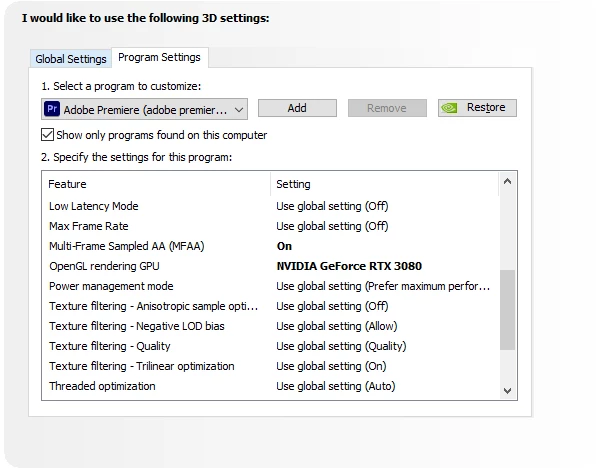Image resolution: width=605 pixels, height=468 pixels.
Task: Change the MFAA setting shown as On
Action: tap(284, 246)
